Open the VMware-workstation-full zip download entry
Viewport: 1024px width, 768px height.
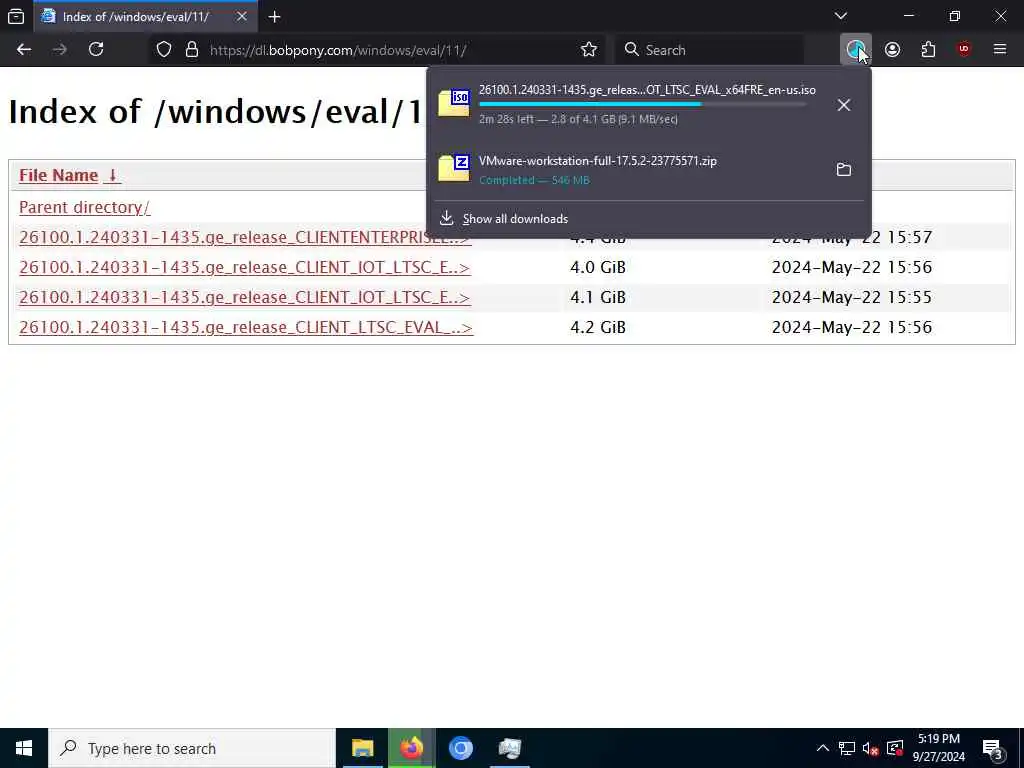[x=627, y=170]
